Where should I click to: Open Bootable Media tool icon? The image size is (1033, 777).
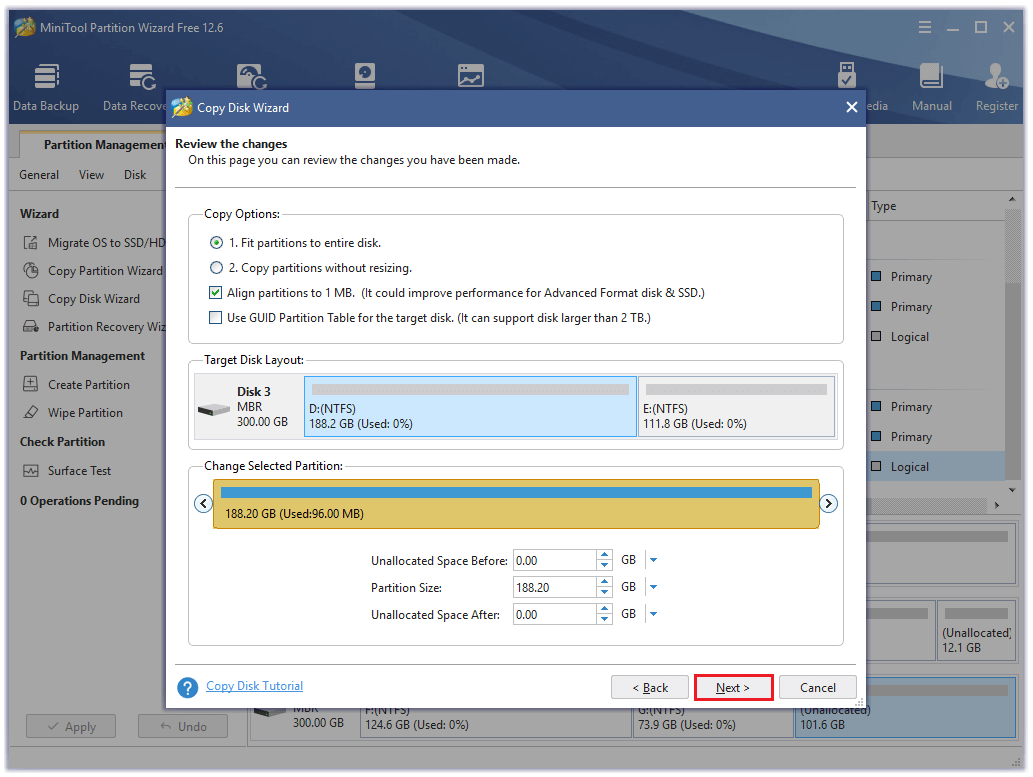[x=847, y=75]
